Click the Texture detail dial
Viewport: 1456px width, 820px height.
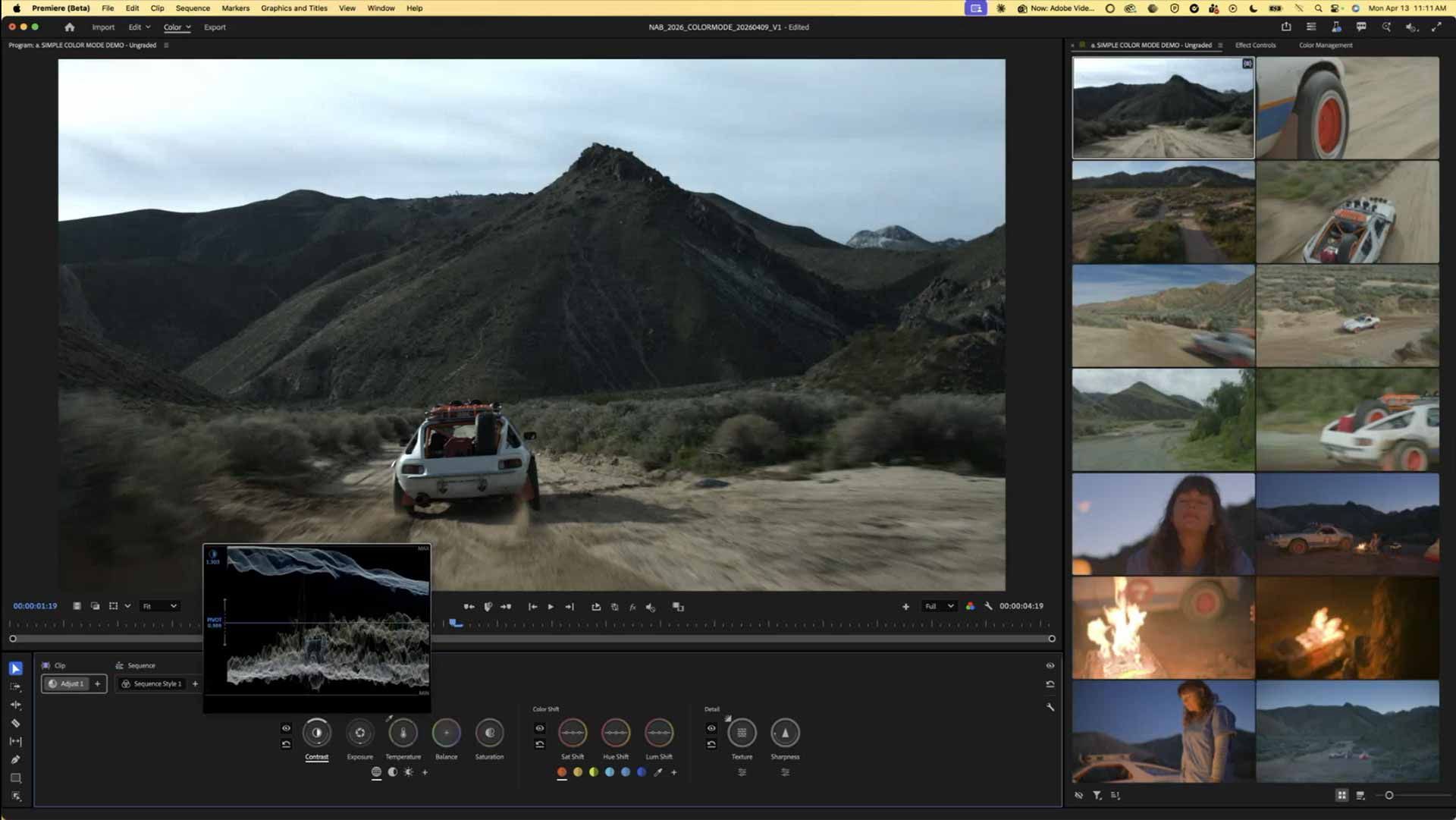(x=742, y=733)
